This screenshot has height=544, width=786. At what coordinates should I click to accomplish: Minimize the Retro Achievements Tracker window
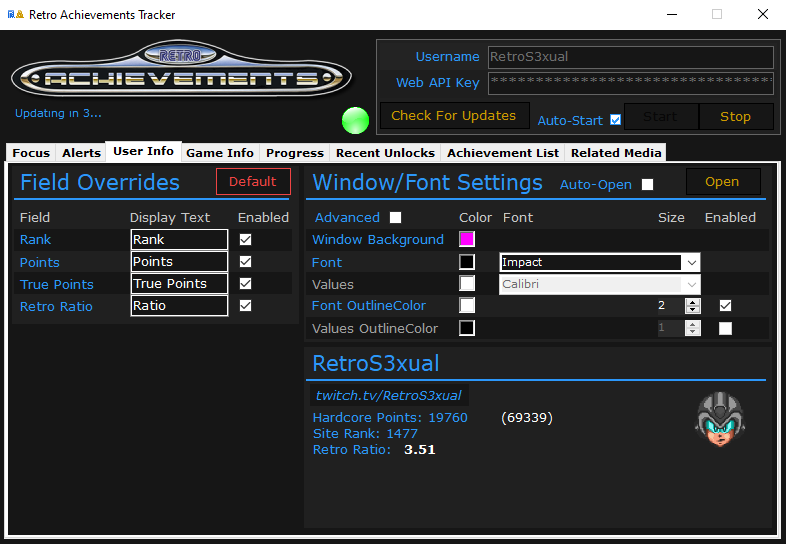click(x=672, y=15)
